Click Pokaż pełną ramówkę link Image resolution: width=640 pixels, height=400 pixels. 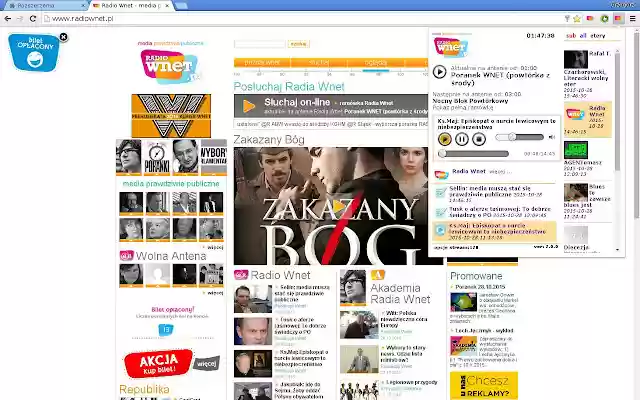pyautogui.click(x=462, y=108)
